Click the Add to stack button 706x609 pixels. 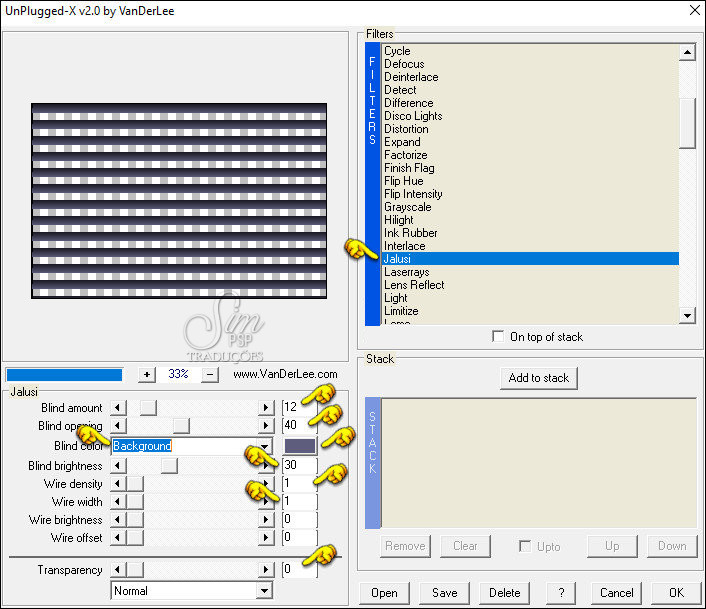[x=539, y=378]
